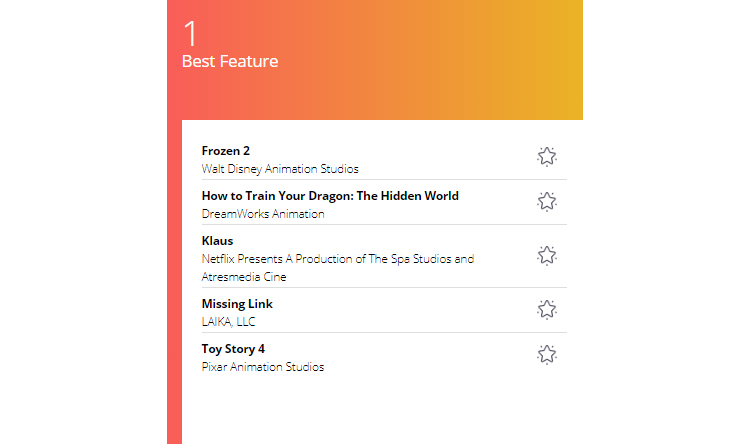Favorite How to Train Your Dragon with its star
This screenshot has height=444, width=750.
click(546, 201)
